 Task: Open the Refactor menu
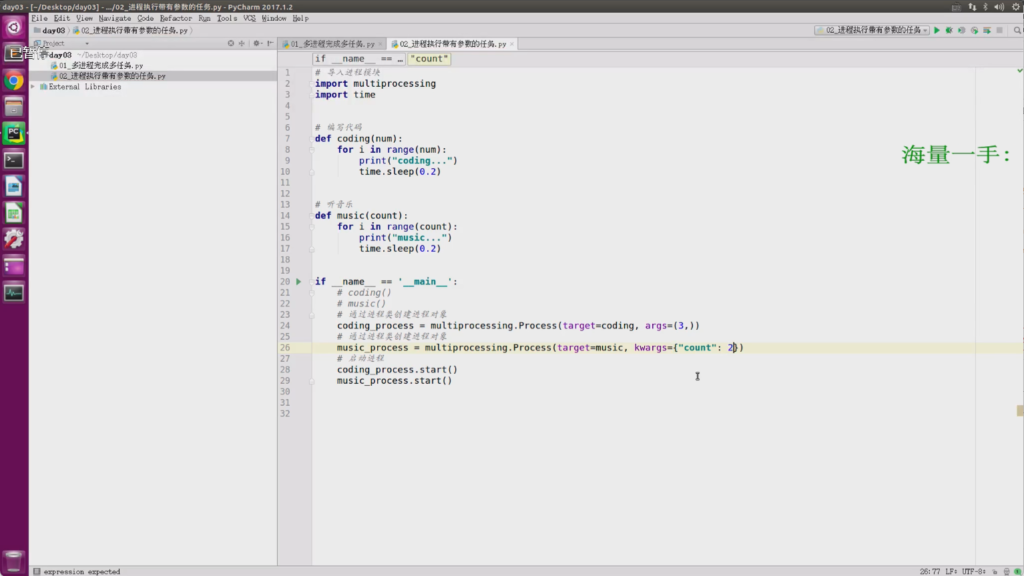point(175,18)
